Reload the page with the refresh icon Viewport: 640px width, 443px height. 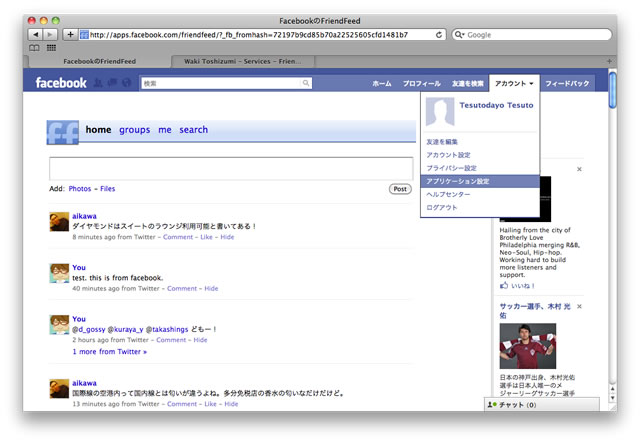click(x=439, y=35)
